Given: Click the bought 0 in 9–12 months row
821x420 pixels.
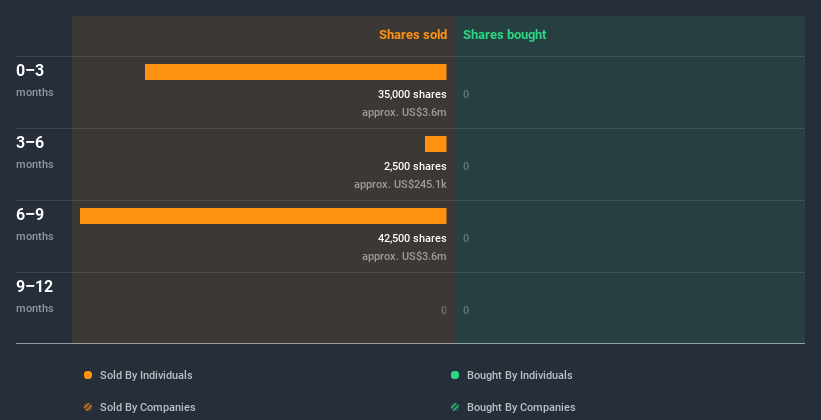Looking at the screenshot, I should [x=466, y=310].
